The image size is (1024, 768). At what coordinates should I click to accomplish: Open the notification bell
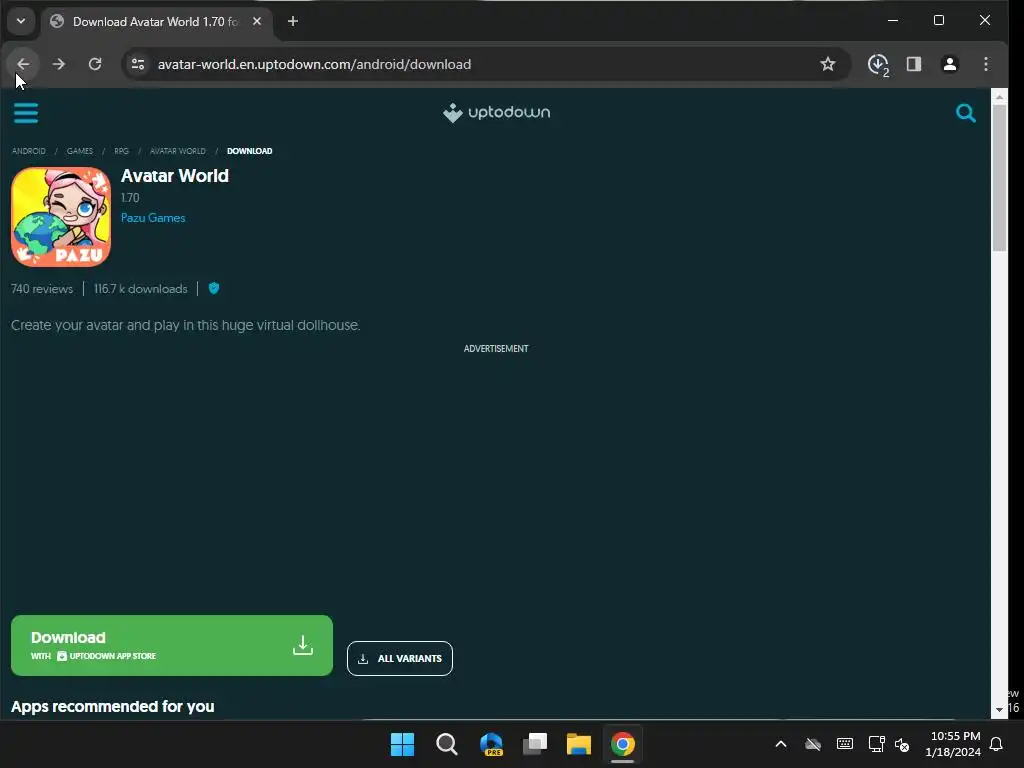coord(997,744)
